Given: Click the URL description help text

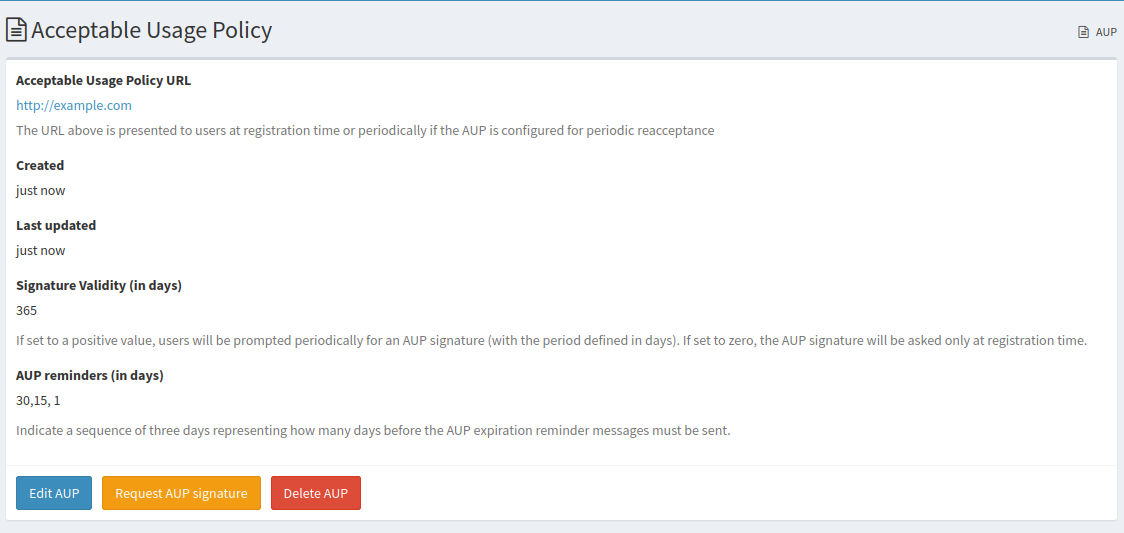Looking at the screenshot, I should 365,130.
